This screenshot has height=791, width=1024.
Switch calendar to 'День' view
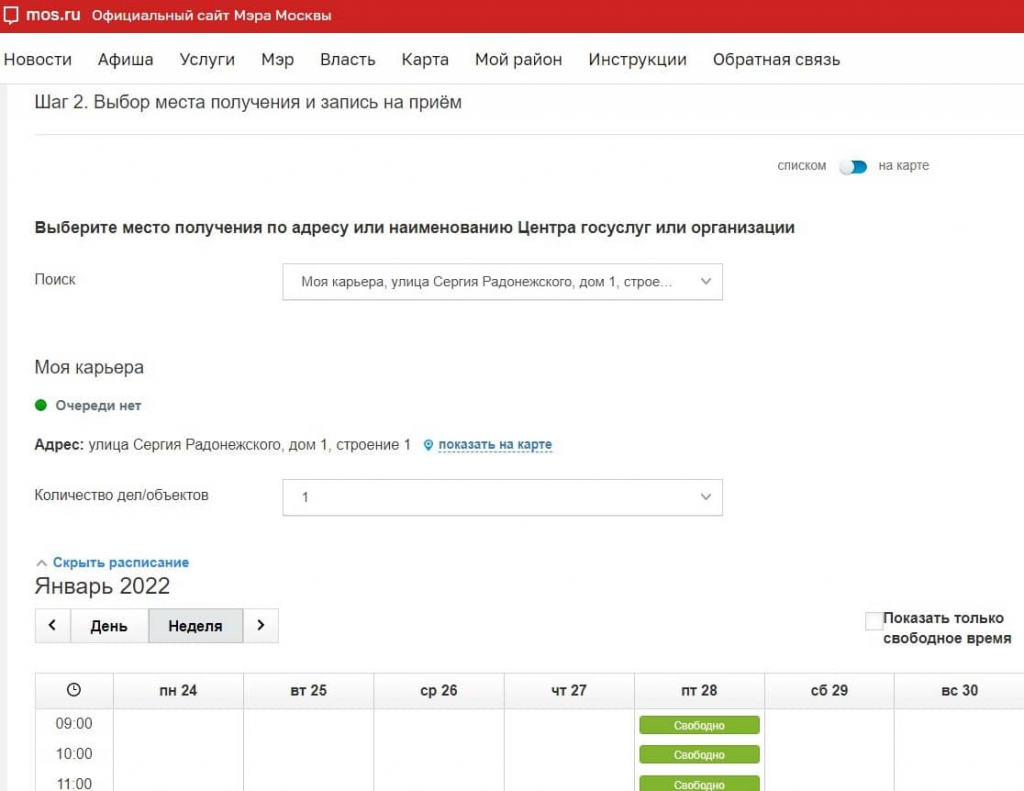109,626
